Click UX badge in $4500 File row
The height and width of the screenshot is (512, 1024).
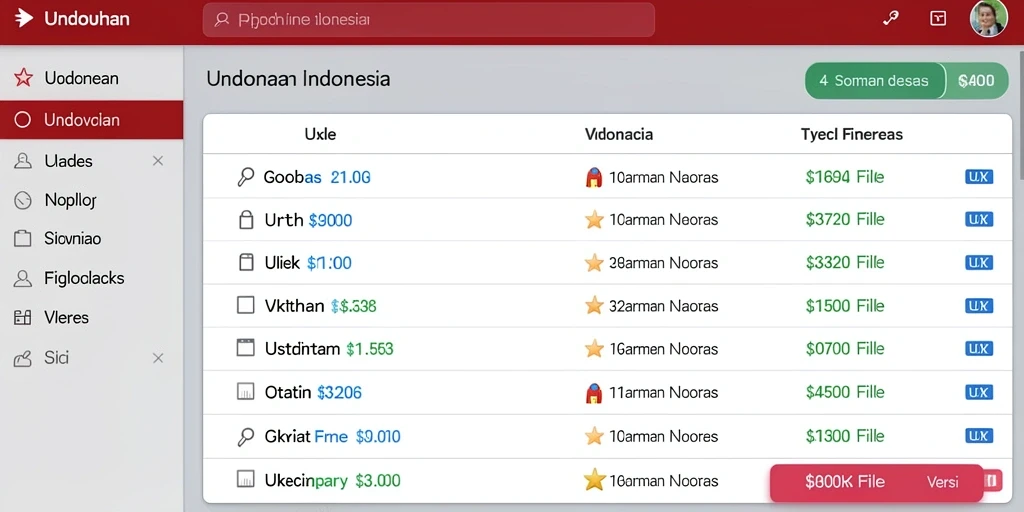click(979, 392)
